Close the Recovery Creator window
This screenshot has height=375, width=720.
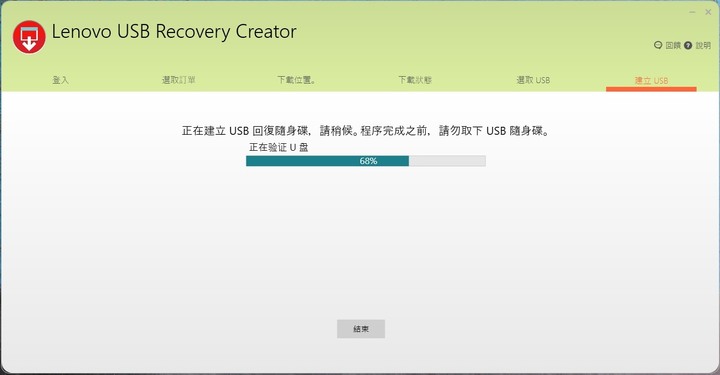point(708,12)
